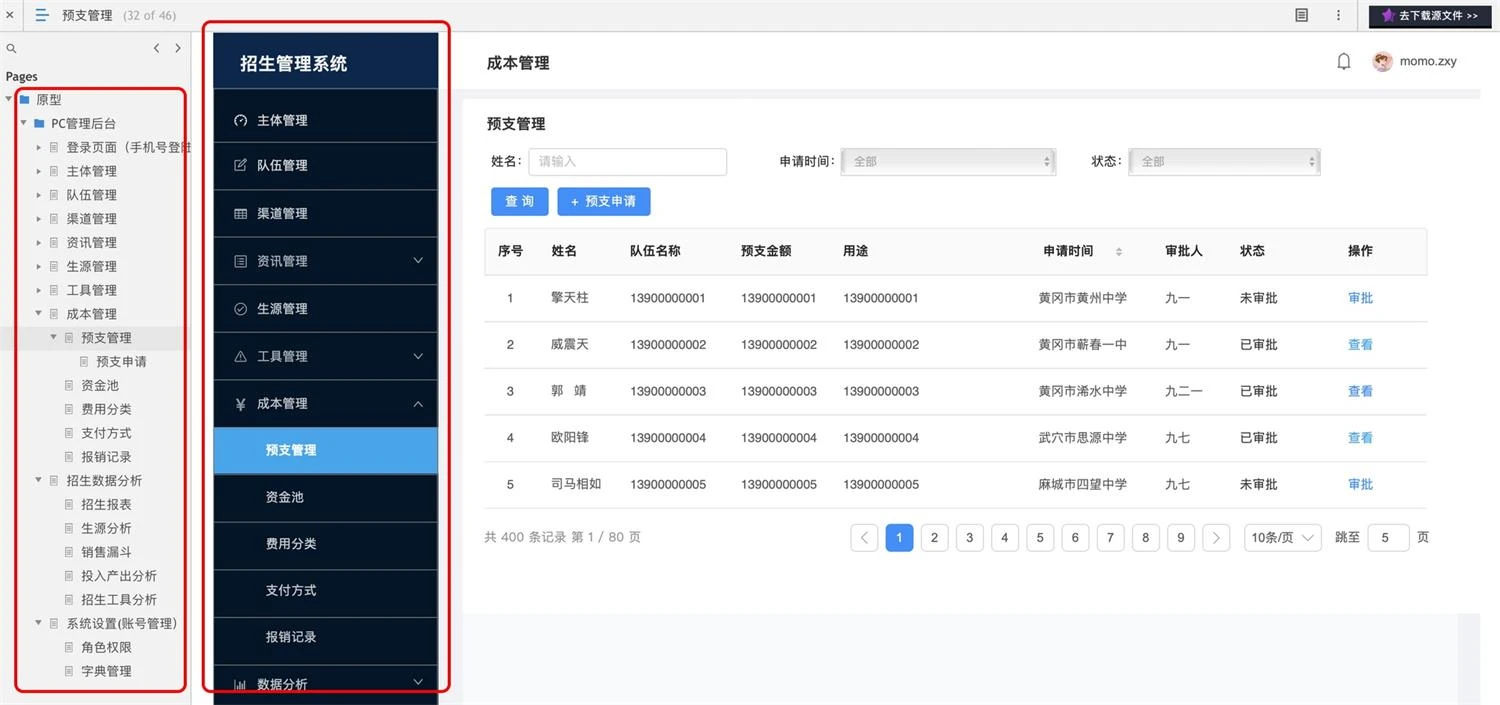Click the search magnifier in the Pages panel

pos(12,48)
